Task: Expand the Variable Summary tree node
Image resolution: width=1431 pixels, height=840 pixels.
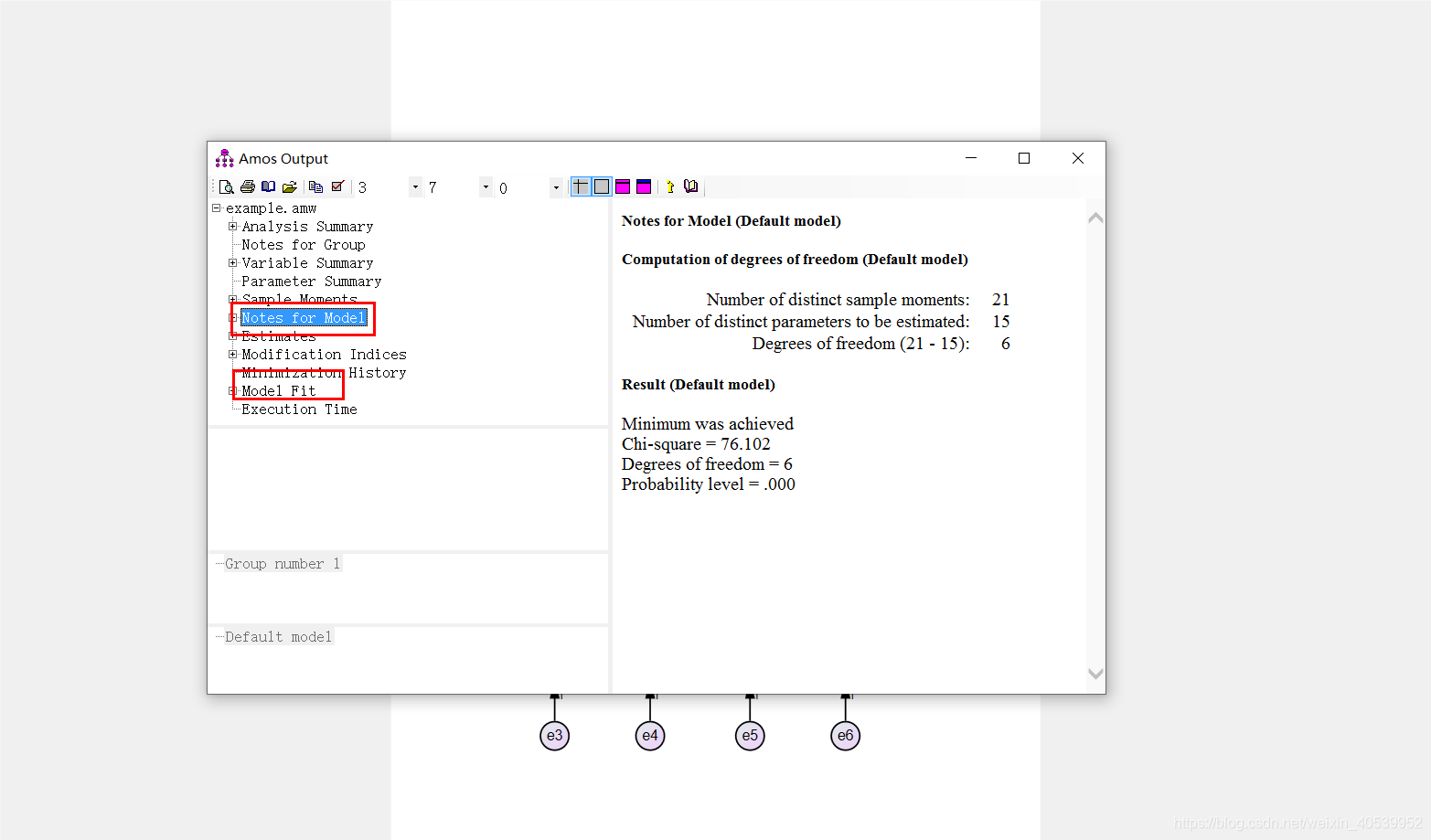Action: (232, 262)
